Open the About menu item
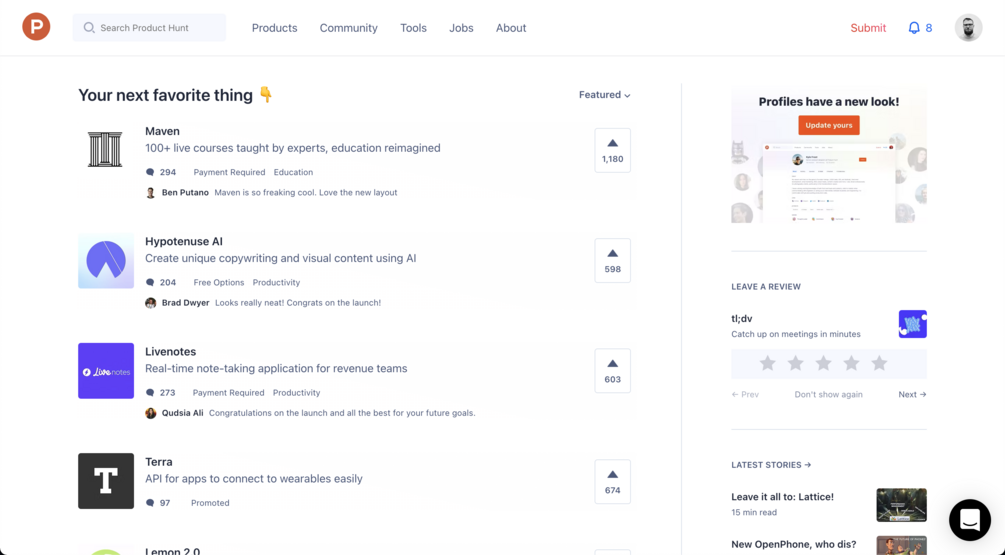Image resolution: width=1005 pixels, height=555 pixels. point(511,28)
